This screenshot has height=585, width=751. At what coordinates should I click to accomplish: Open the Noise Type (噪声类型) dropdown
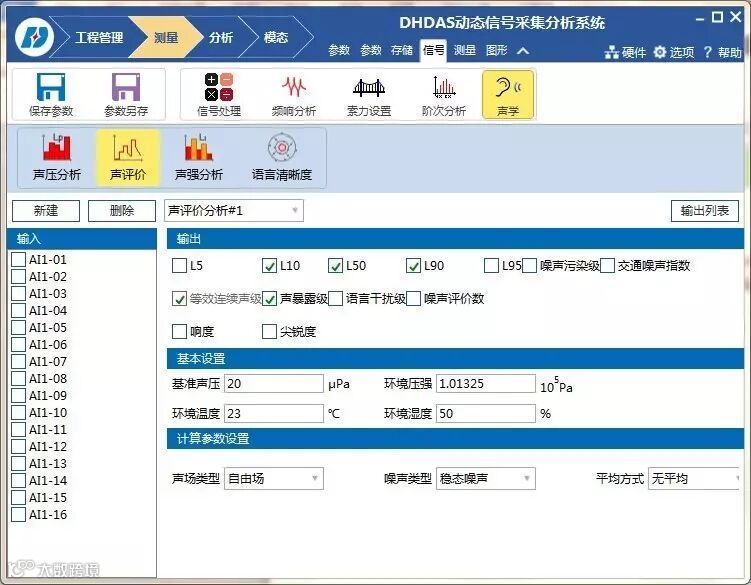[486, 478]
